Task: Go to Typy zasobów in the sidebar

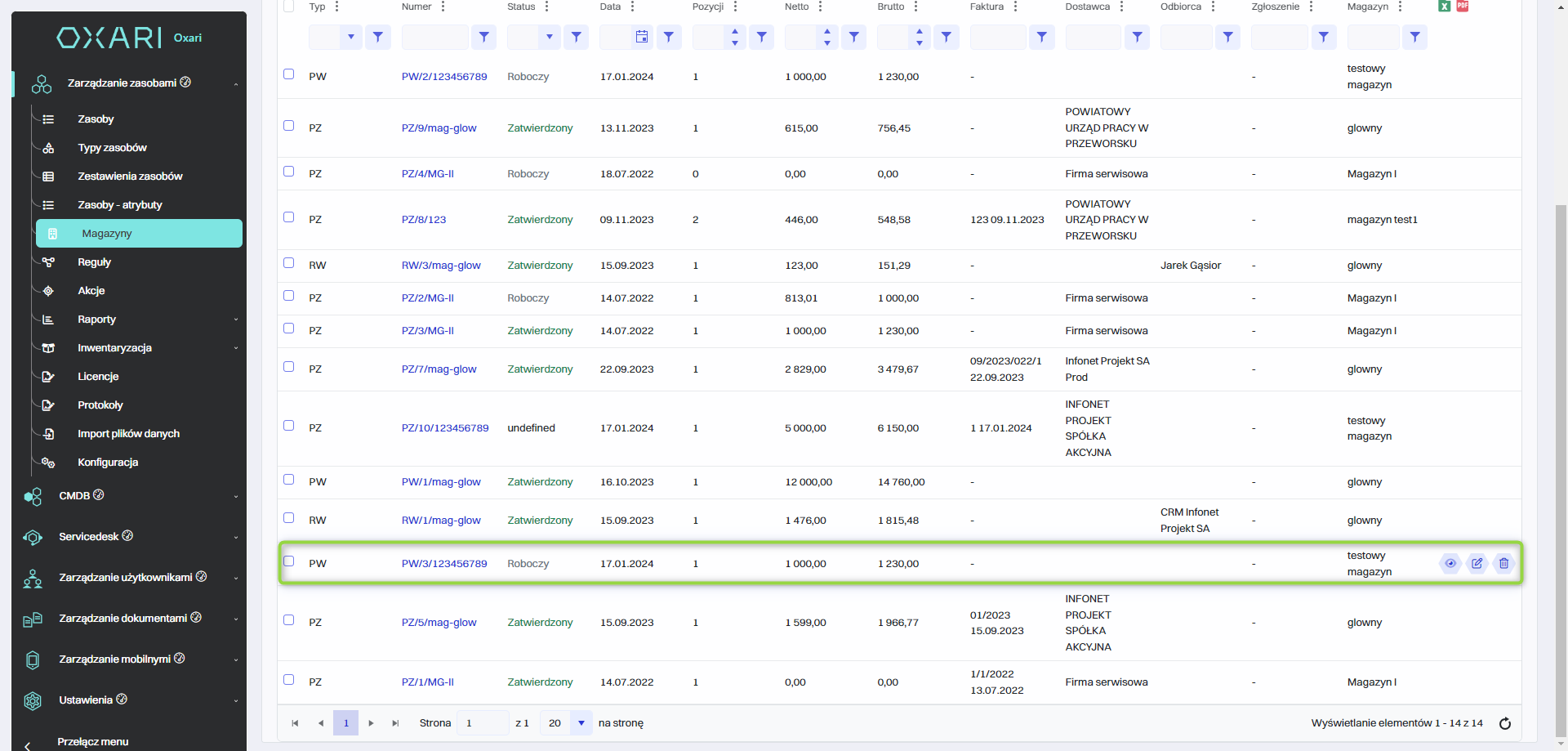Action: point(112,148)
